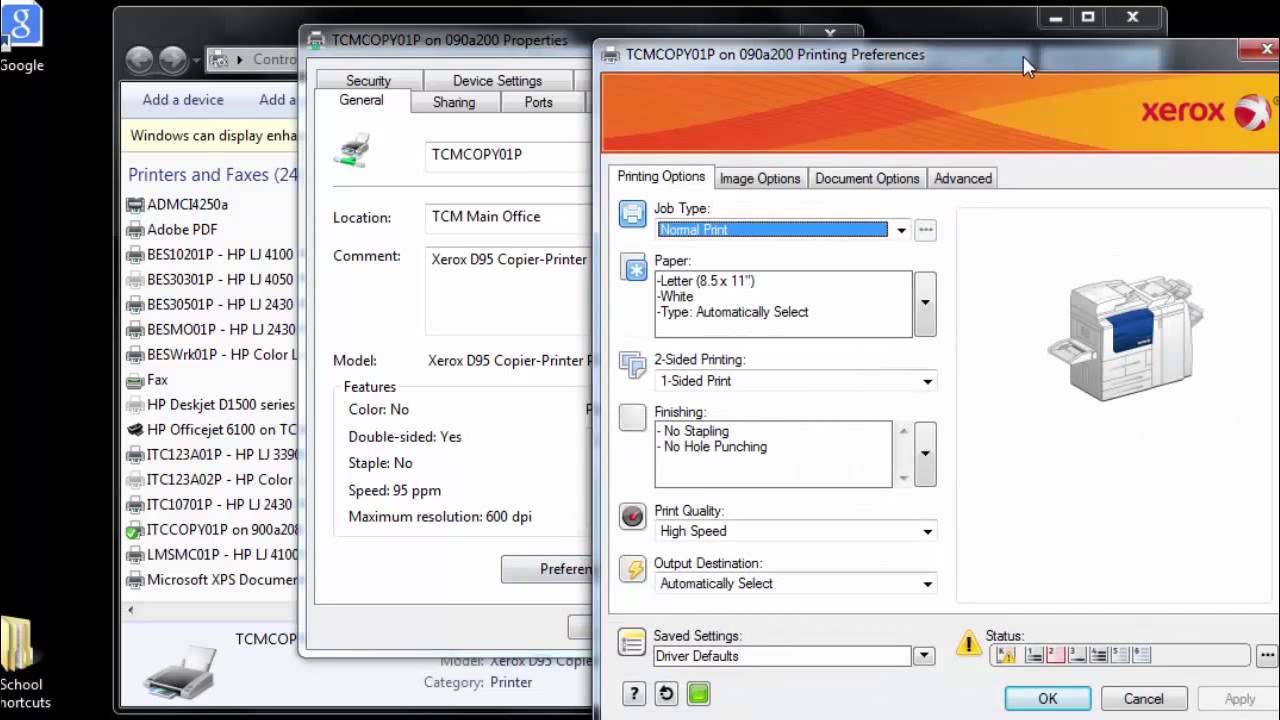
Task: Open help with the question mark button
Action: [633, 693]
